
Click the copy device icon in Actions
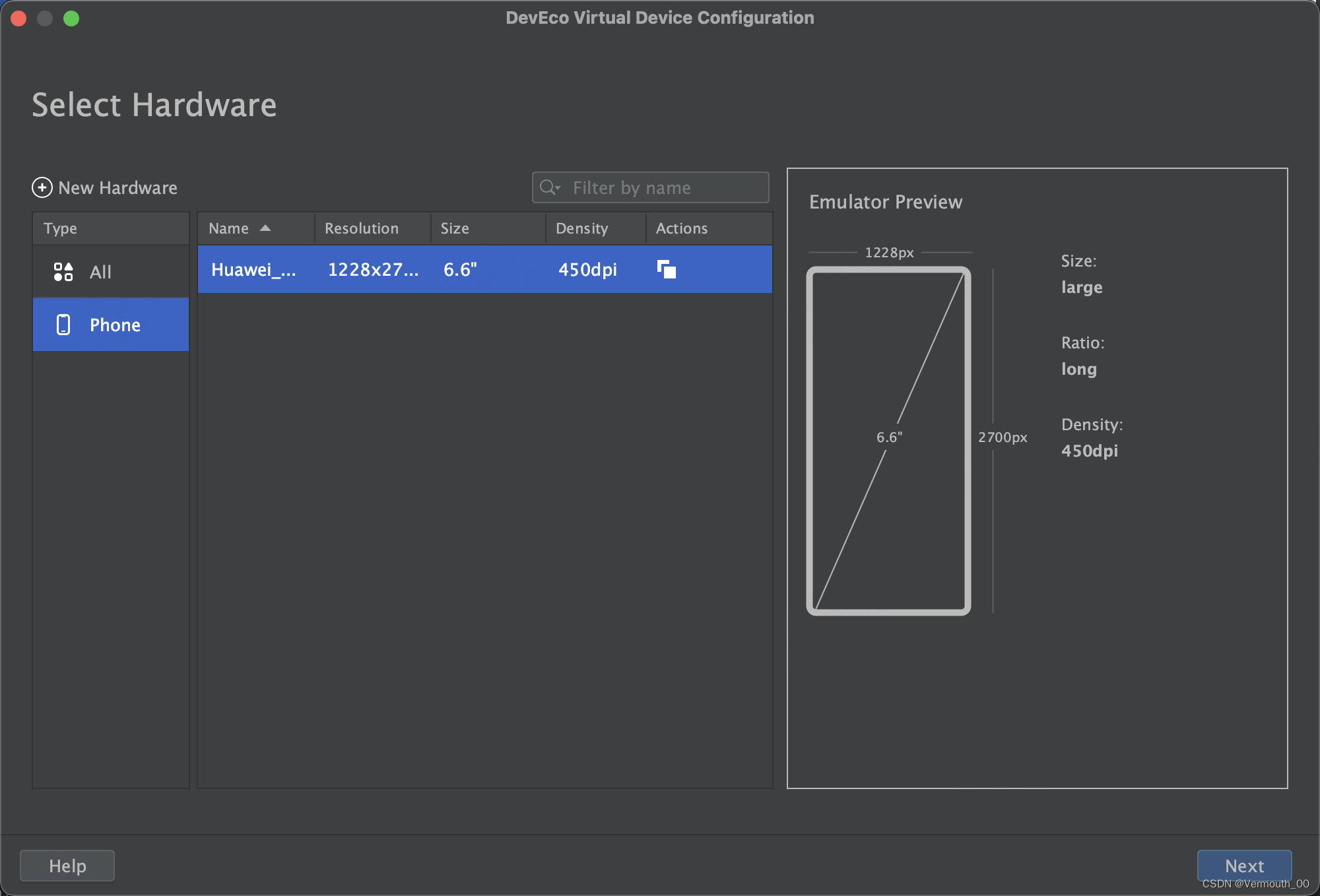click(666, 269)
